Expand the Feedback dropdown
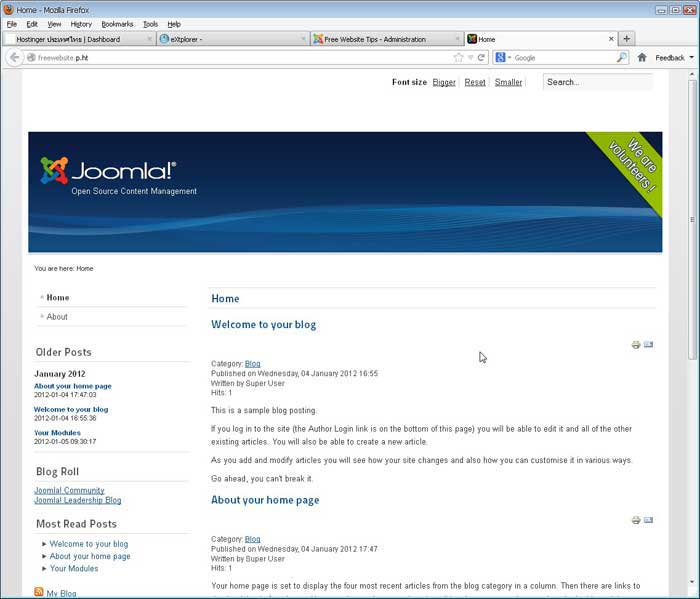700x599 pixels. [692, 58]
